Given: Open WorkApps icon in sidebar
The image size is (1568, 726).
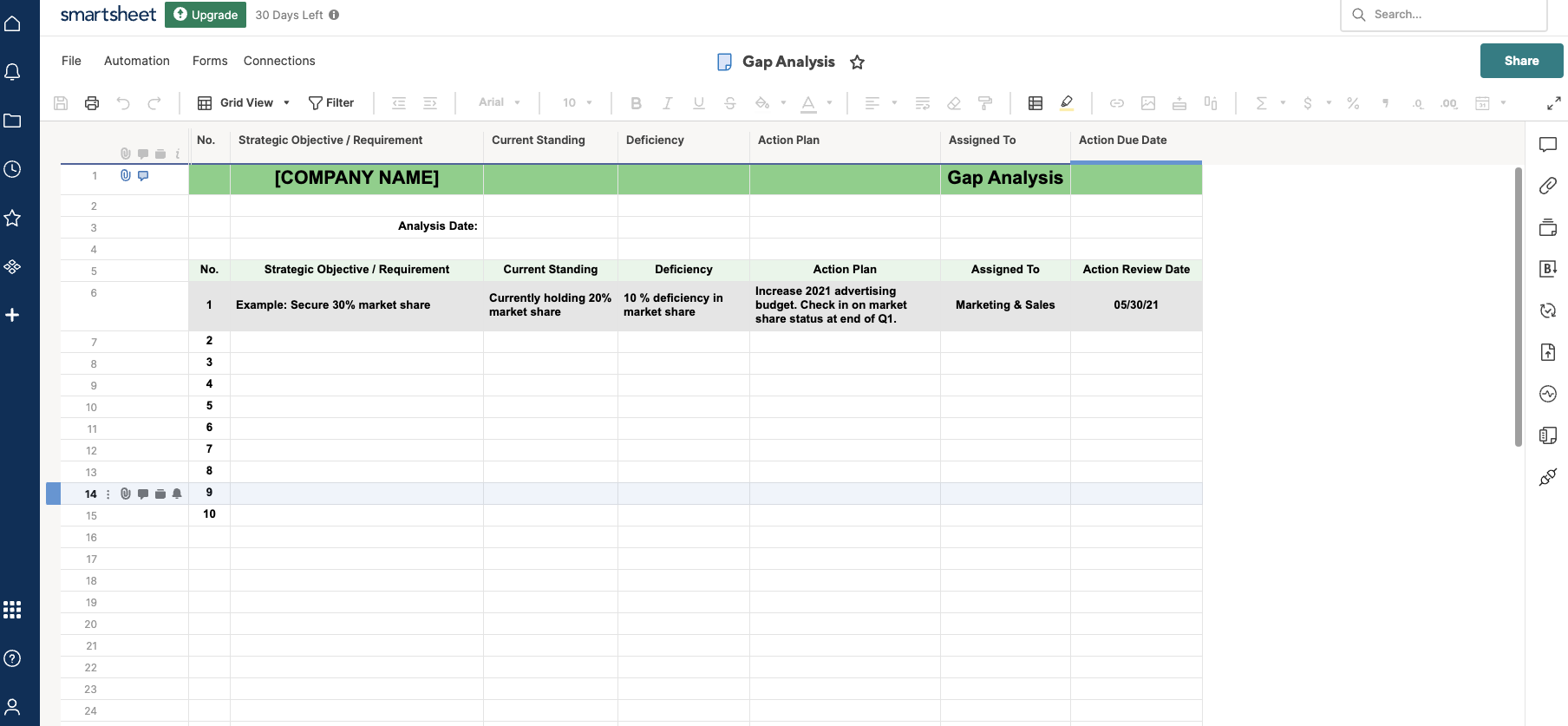Looking at the screenshot, I should 12,266.
